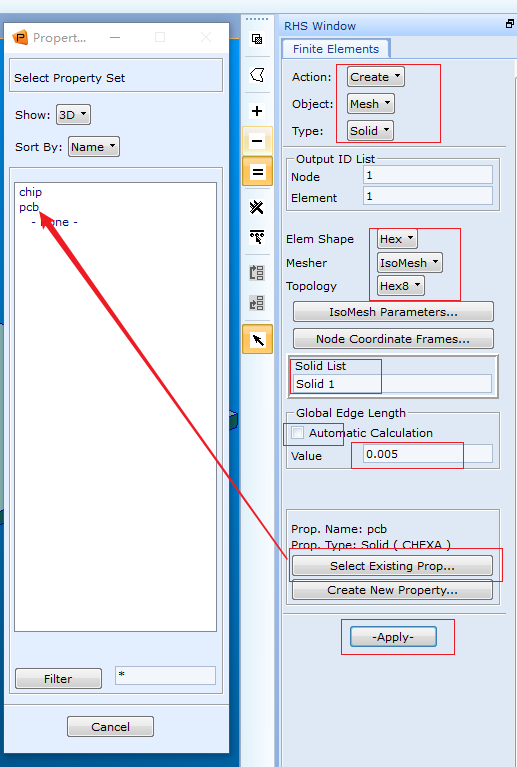Click the Create New Property button

coord(392,590)
